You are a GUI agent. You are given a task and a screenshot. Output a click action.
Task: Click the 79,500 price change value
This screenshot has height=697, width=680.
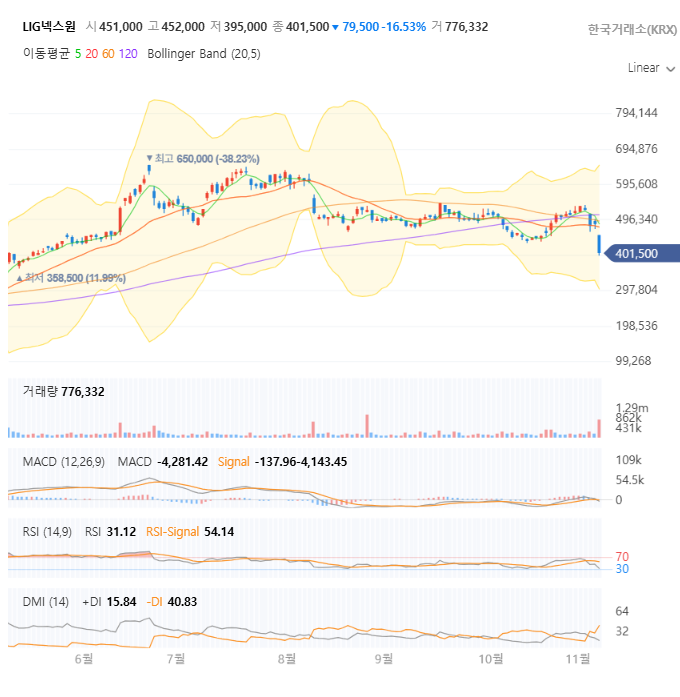pyautogui.click(x=361, y=27)
